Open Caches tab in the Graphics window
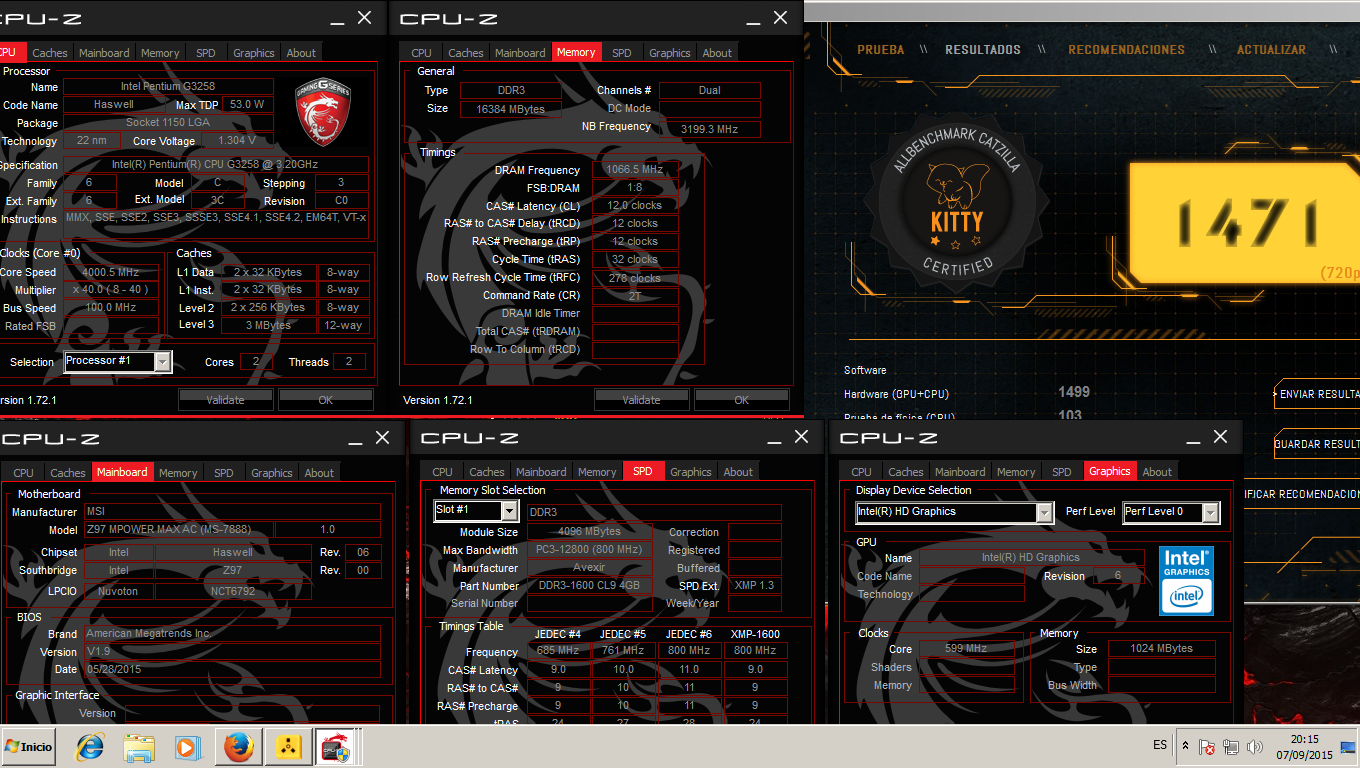1360x768 pixels. pyautogui.click(x=906, y=472)
